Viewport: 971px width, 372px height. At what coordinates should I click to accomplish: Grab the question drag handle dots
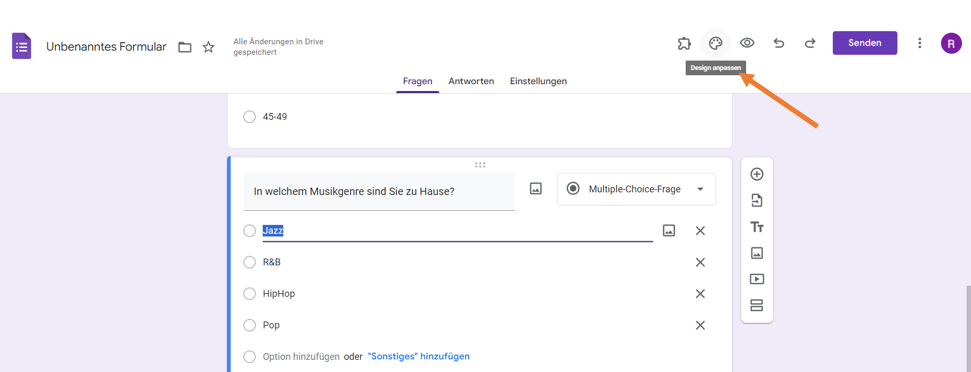click(x=480, y=165)
